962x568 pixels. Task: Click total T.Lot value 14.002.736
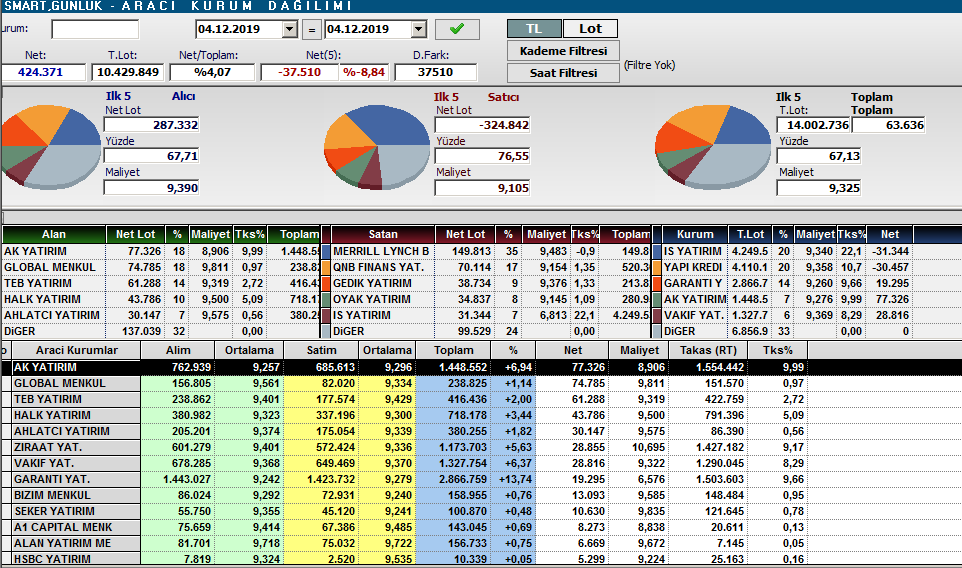[x=814, y=125]
